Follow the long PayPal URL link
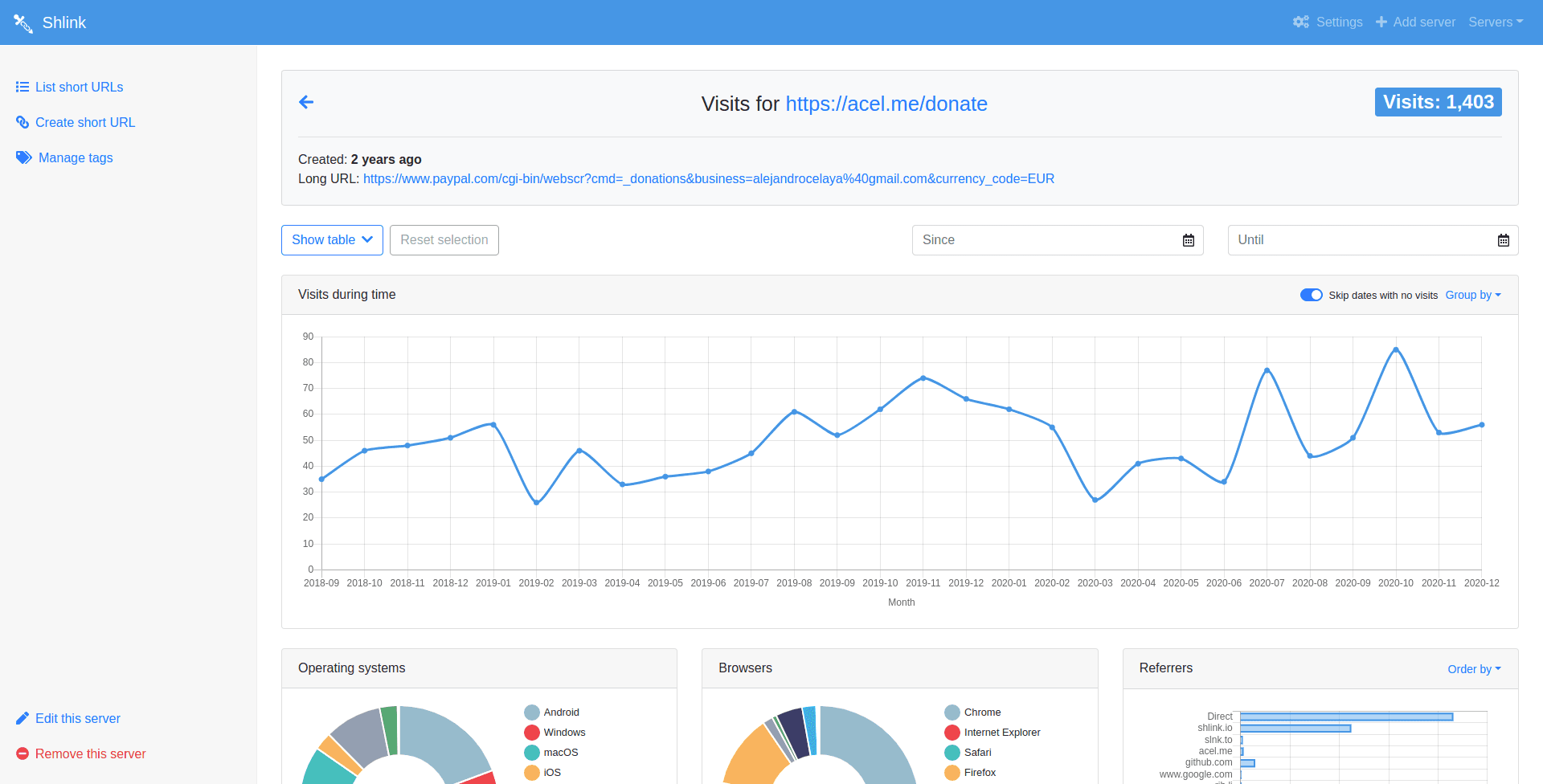 pos(708,178)
